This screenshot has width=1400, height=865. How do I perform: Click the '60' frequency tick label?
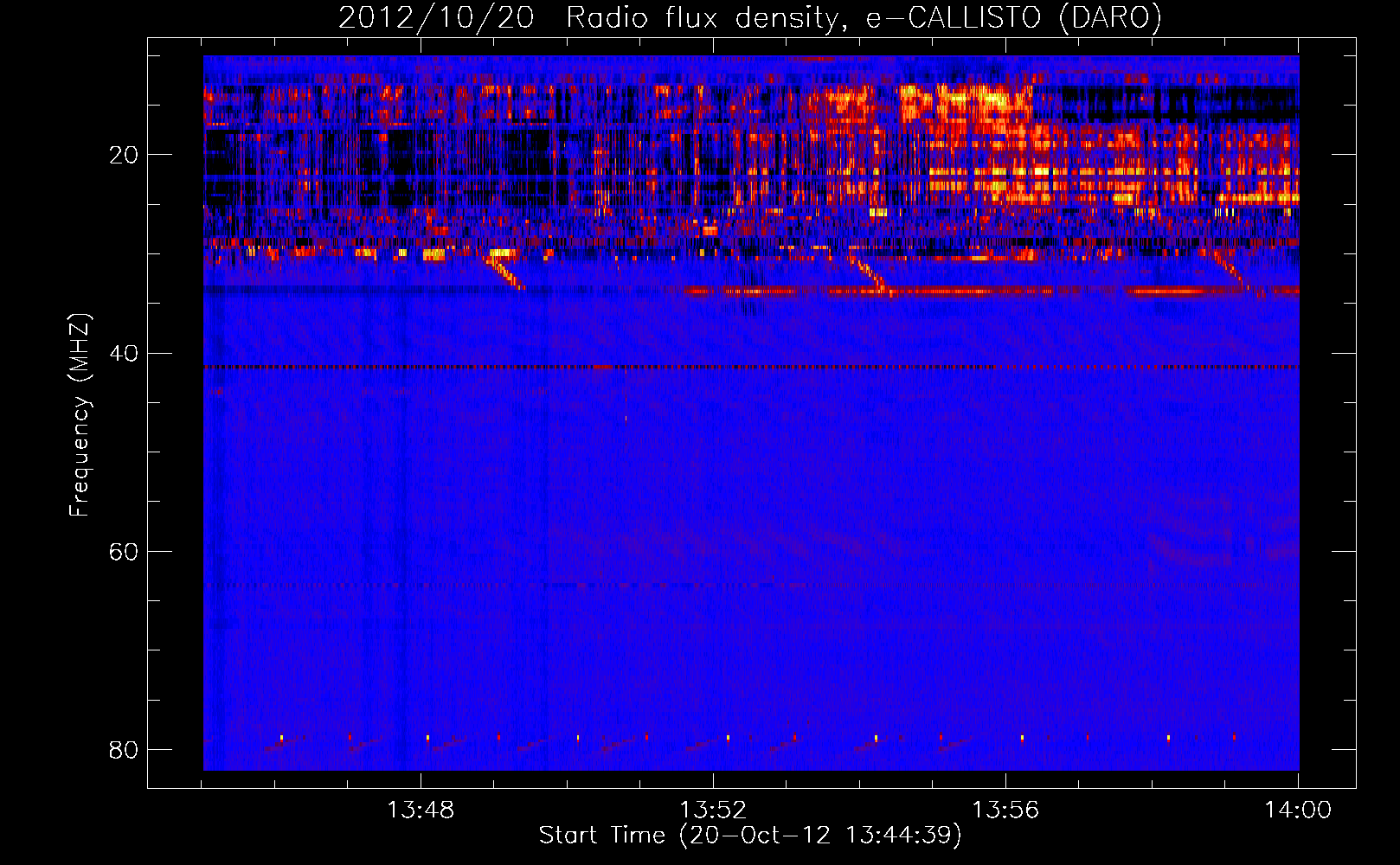pyautogui.click(x=124, y=552)
